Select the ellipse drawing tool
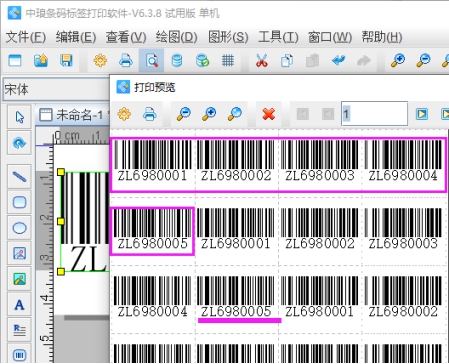Screen dimensions: 449x364 (x=19, y=228)
